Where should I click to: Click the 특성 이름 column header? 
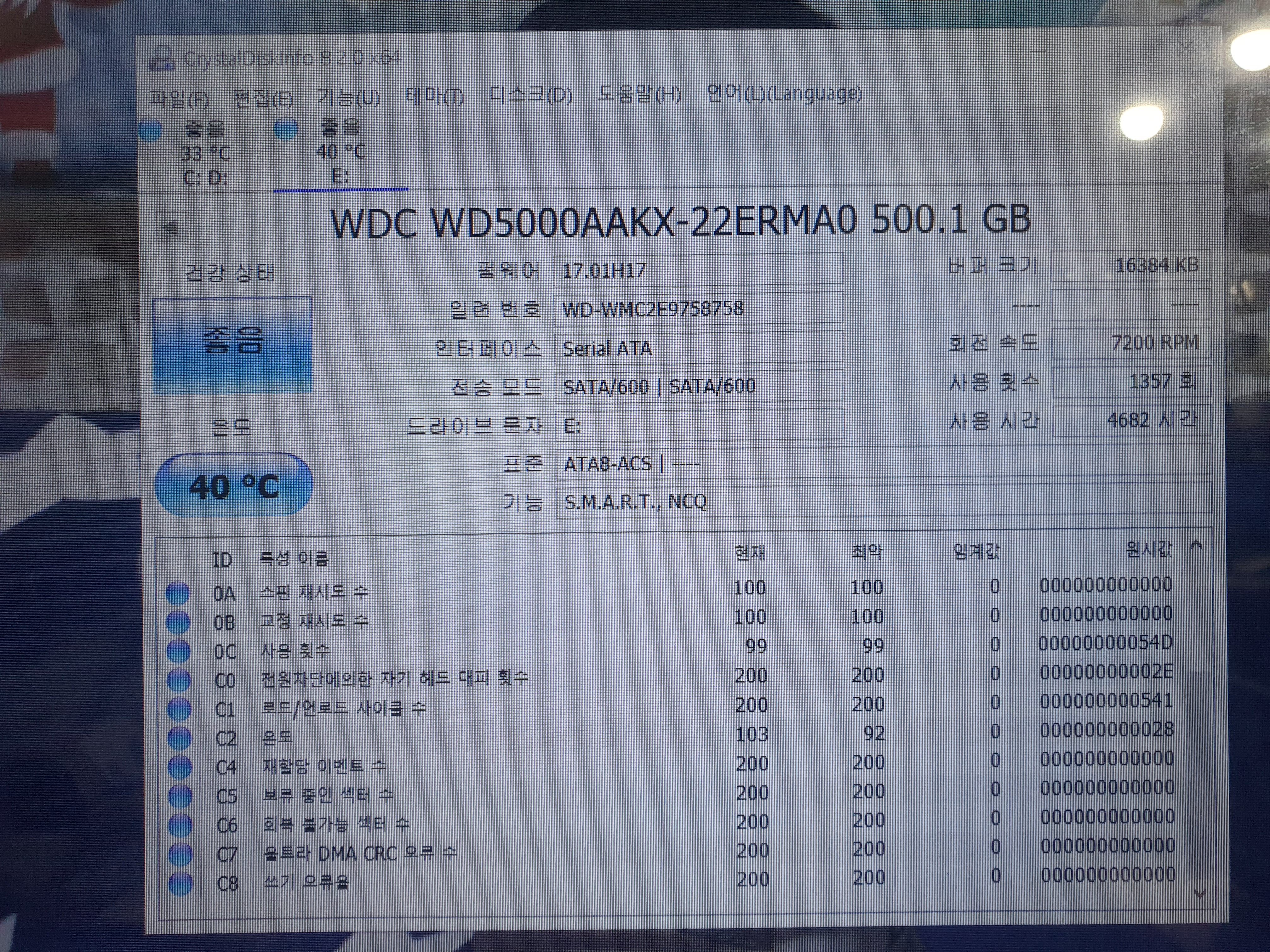293,558
